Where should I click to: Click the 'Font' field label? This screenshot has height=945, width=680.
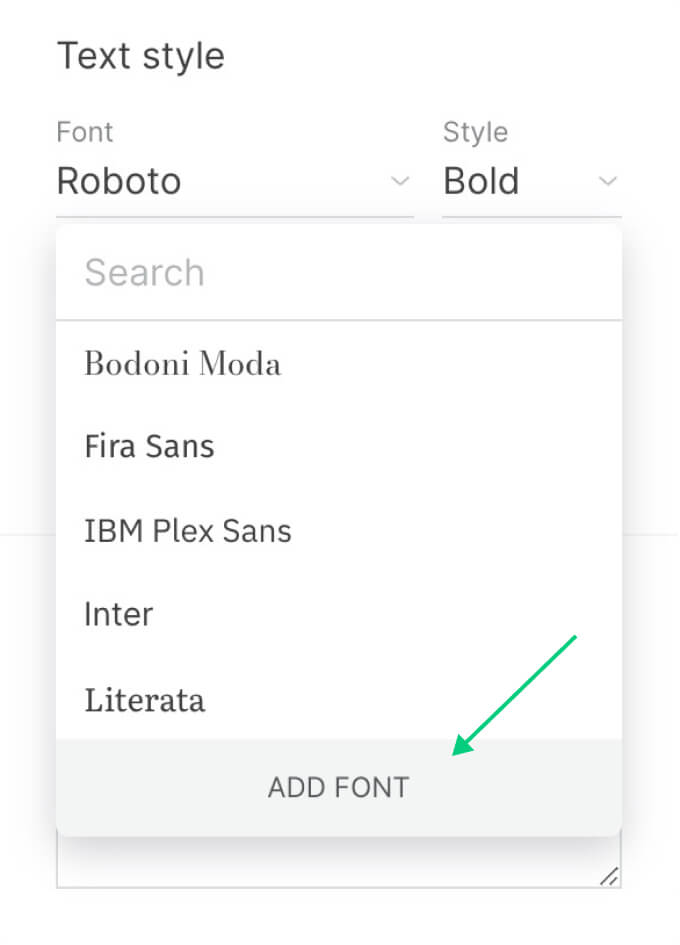point(85,132)
